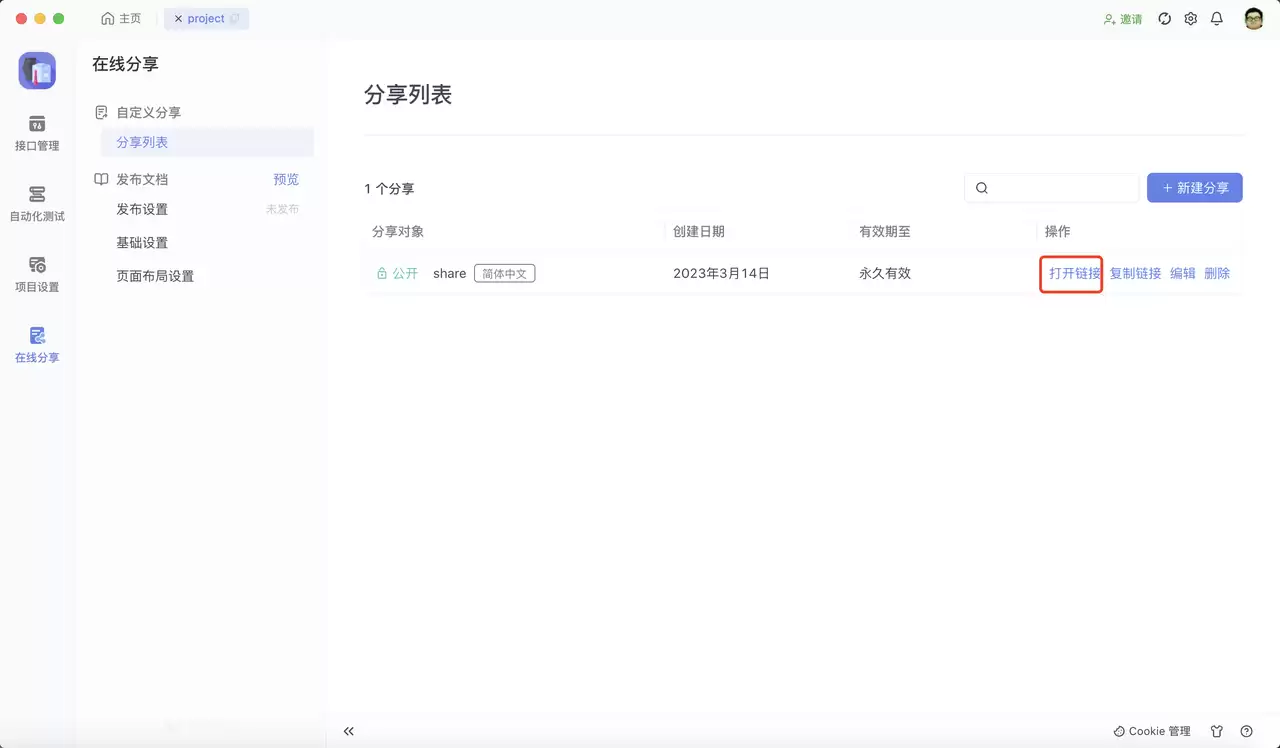1280x748 pixels.
Task: Open the 项目设置 sidebar section
Action: pos(37,274)
